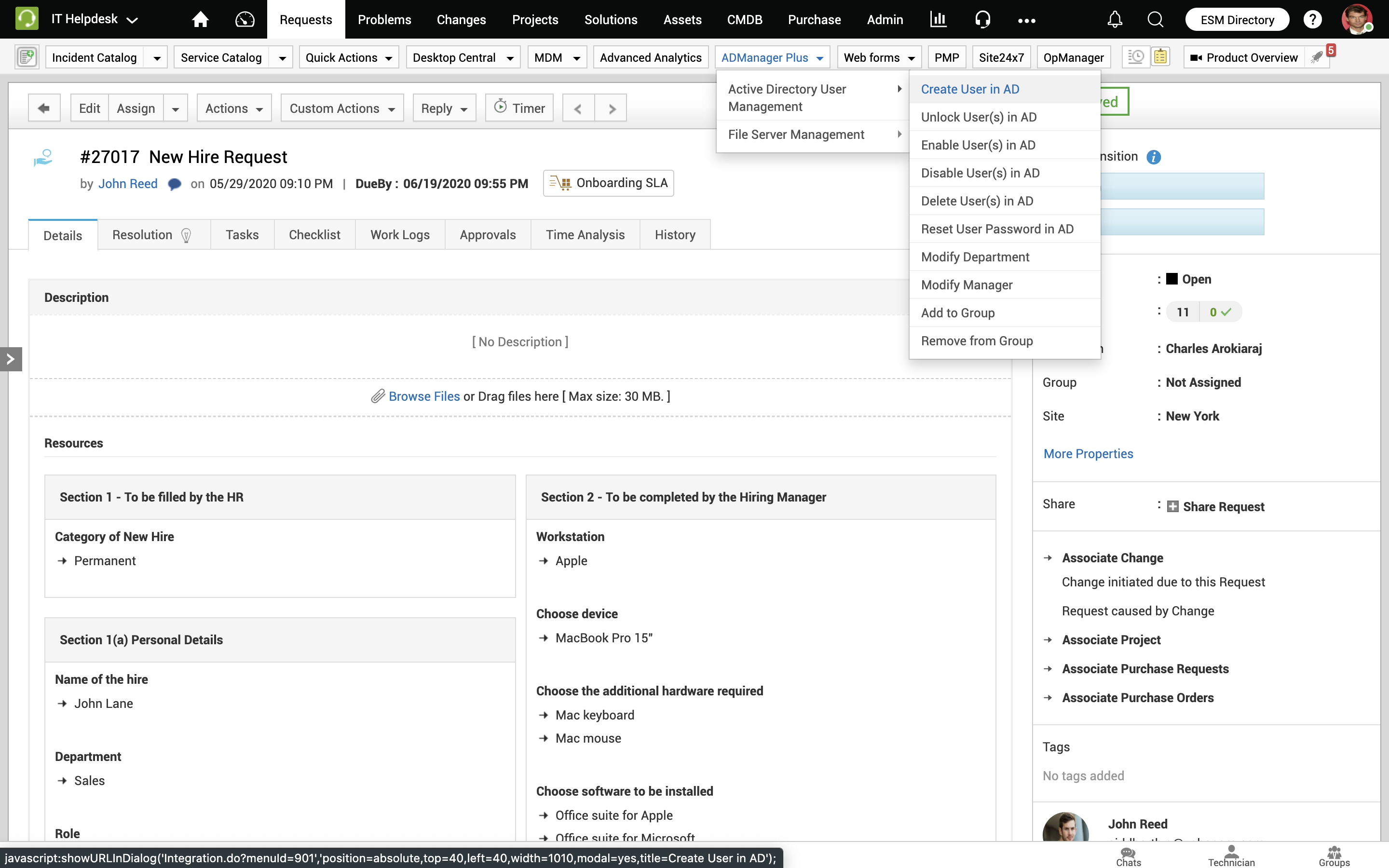Viewport: 1389px width, 868px height.
Task: Click the Browse Files link
Action: tap(423, 396)
